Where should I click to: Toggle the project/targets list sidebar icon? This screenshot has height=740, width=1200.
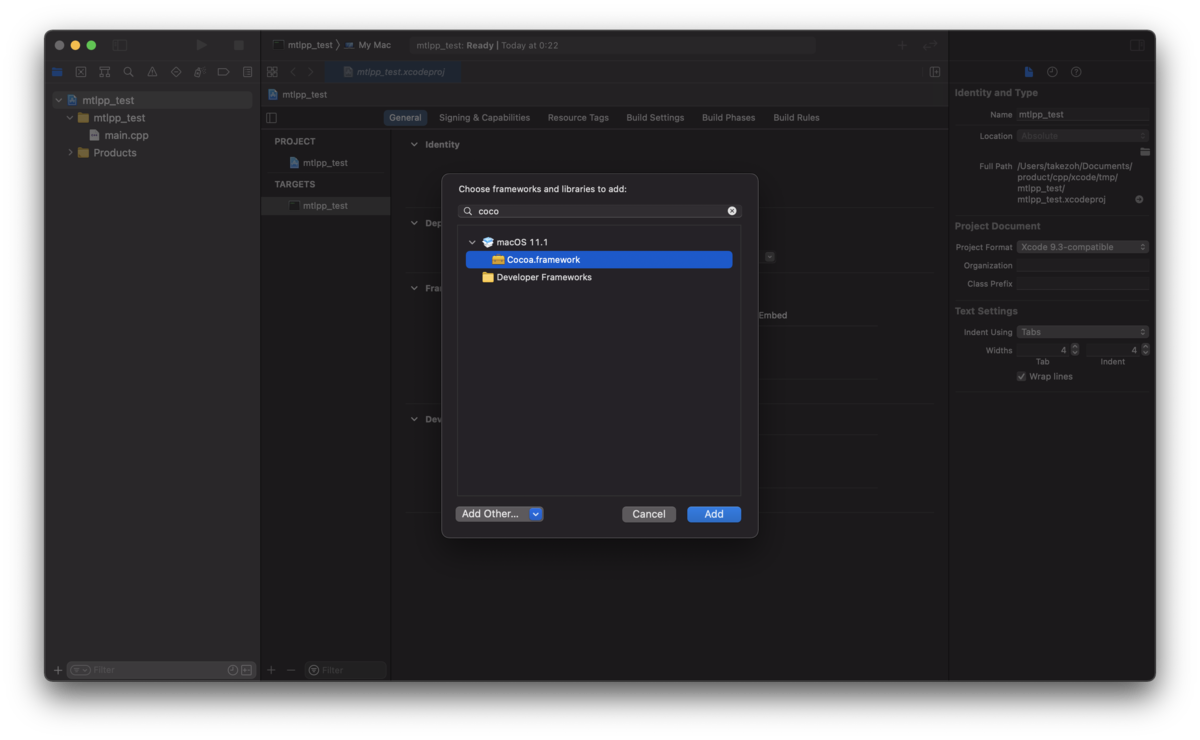271,118
